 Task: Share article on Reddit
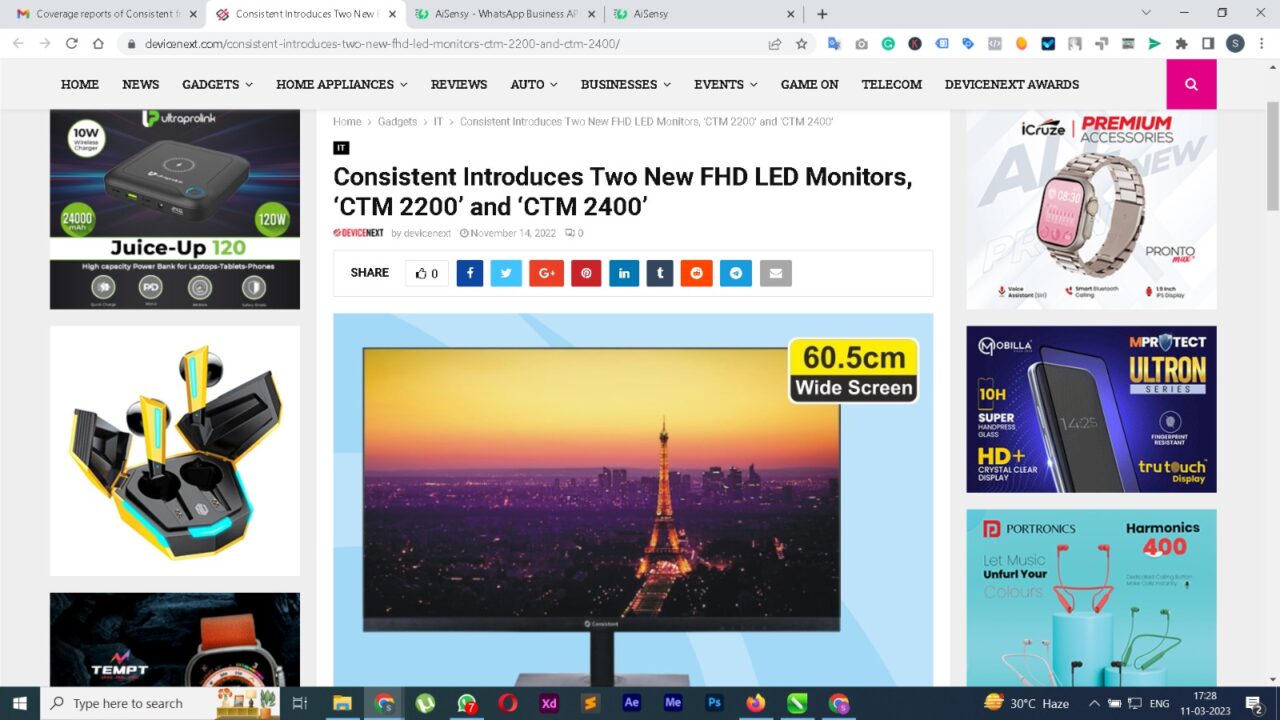click(x=697, y=273)
